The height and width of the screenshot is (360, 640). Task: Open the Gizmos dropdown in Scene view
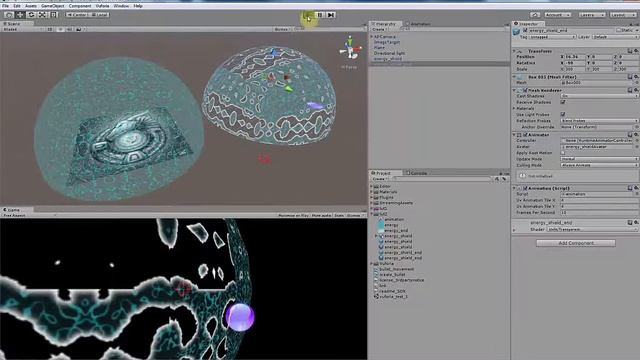point(282,29)
